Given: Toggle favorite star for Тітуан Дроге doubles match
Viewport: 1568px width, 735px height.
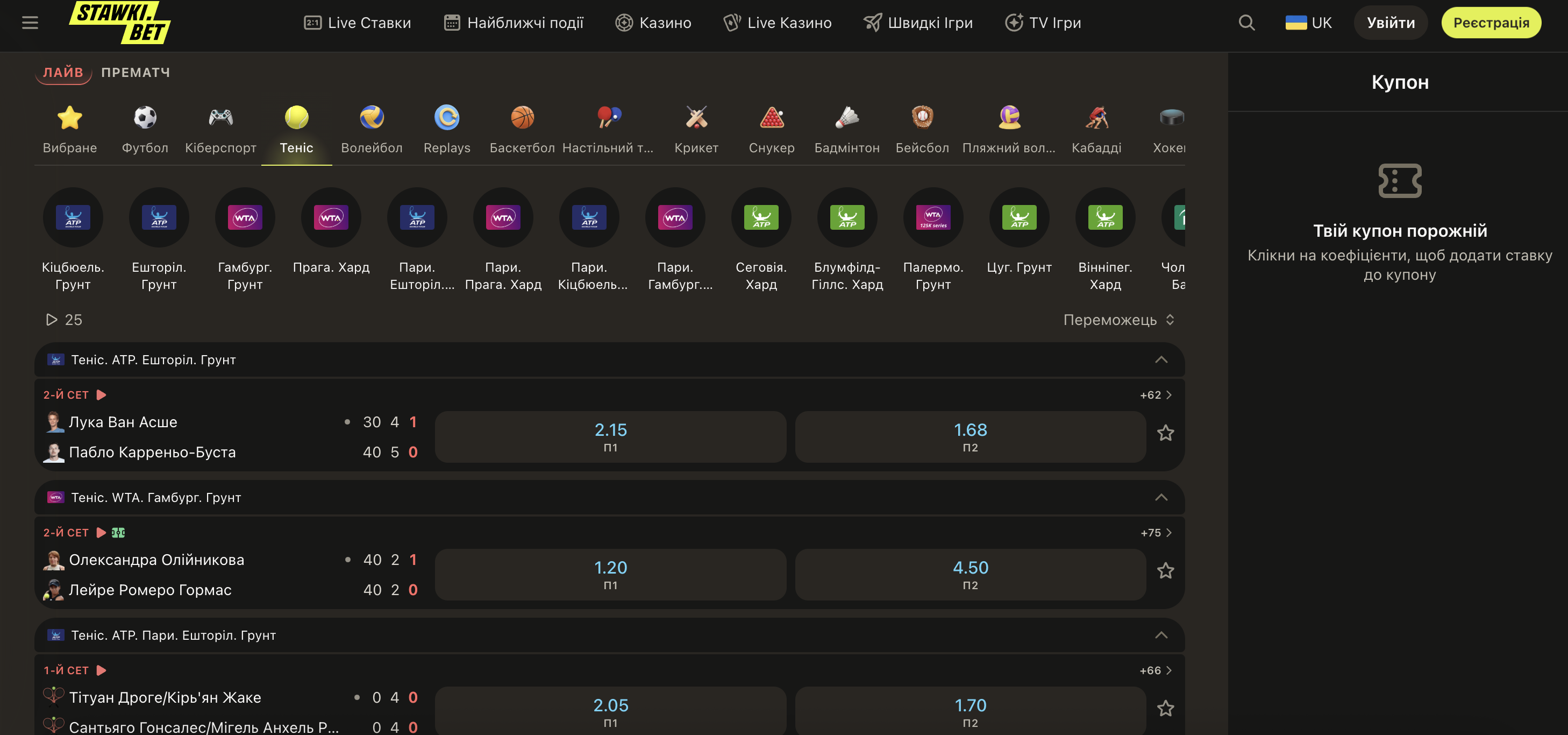Looking at the screenshot, I should [1165, 708].
